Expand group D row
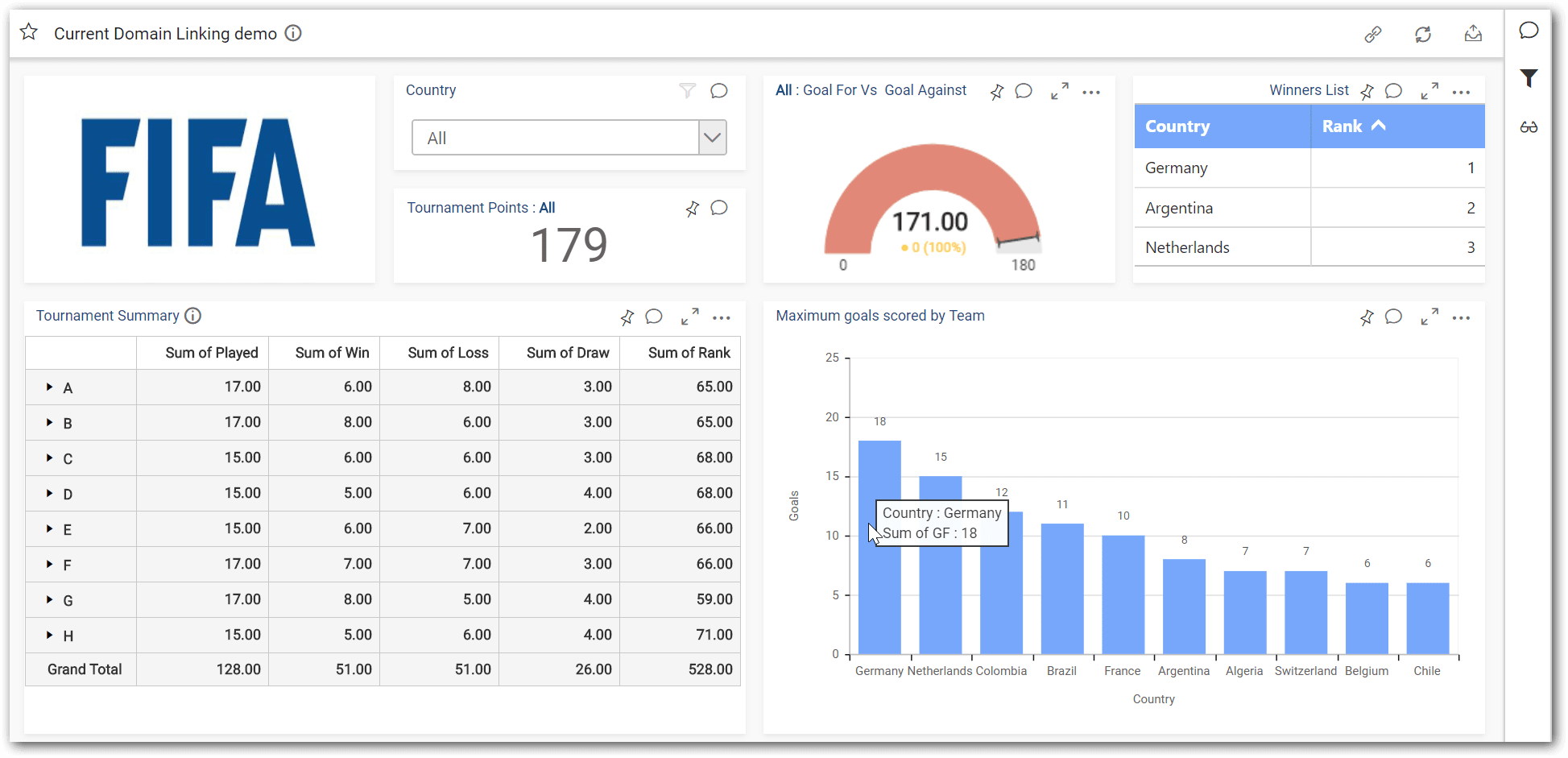 point(49,494)
